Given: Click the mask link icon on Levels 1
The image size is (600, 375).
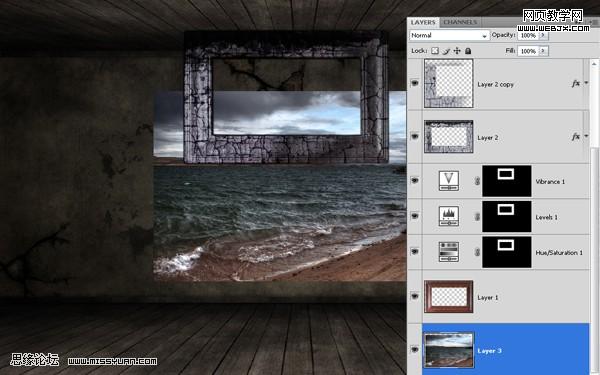Looking at the screenshot, I should pyautogui.click(x=477, y=217).
